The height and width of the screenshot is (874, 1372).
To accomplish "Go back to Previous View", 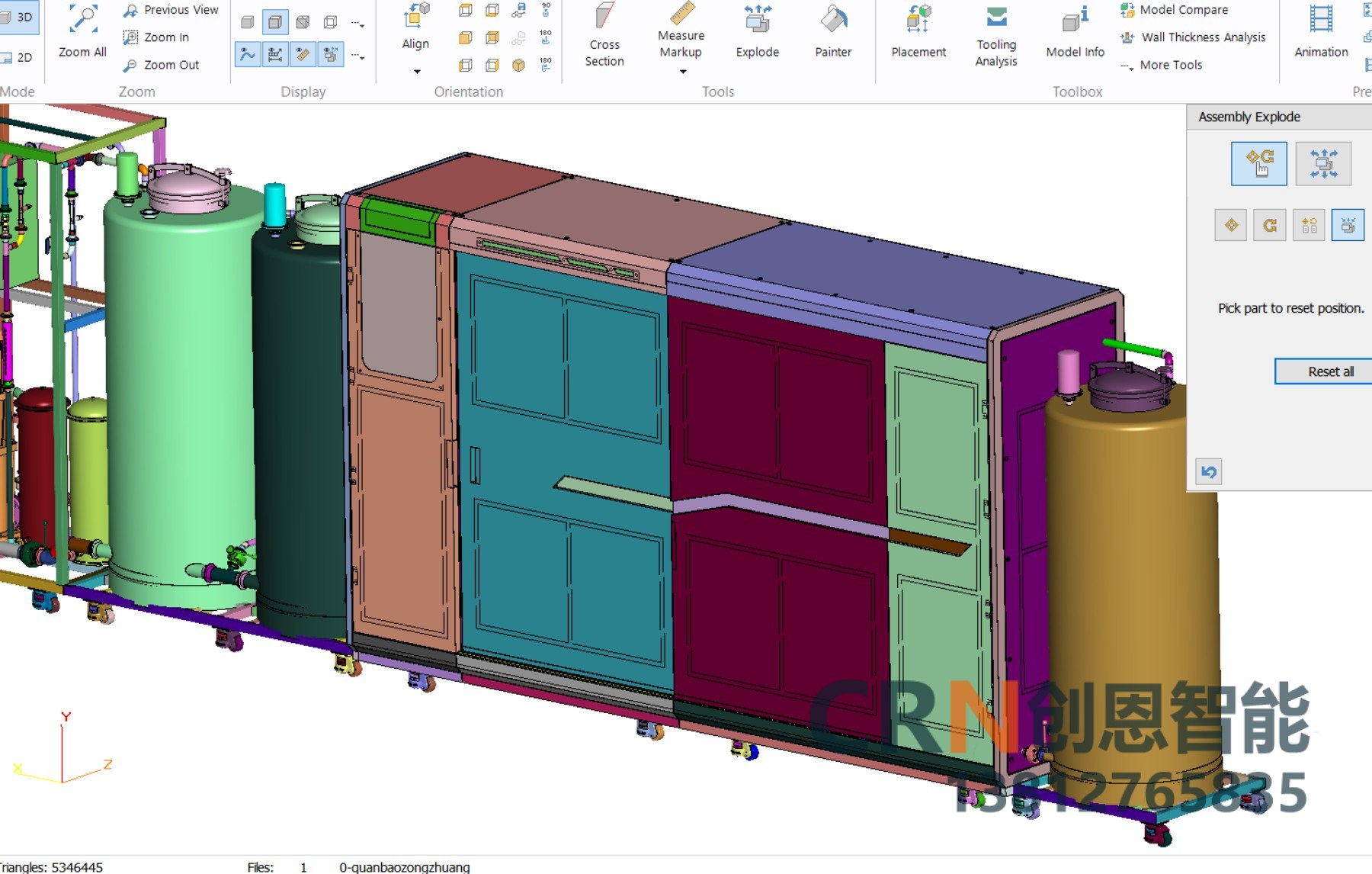I will (171, 10).
